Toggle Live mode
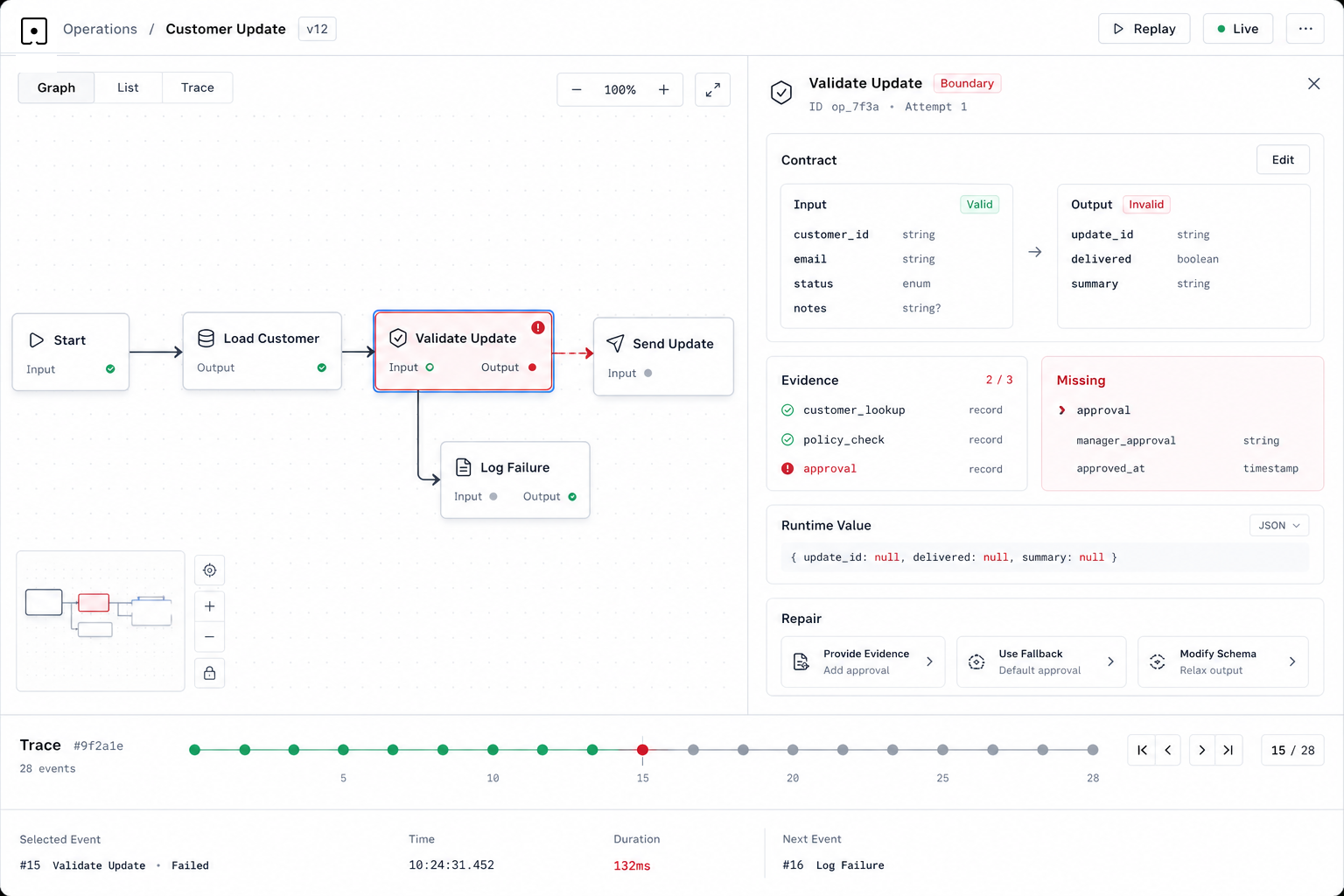1344x896 pixels. pyautogui.click(x=1237, y=29)
